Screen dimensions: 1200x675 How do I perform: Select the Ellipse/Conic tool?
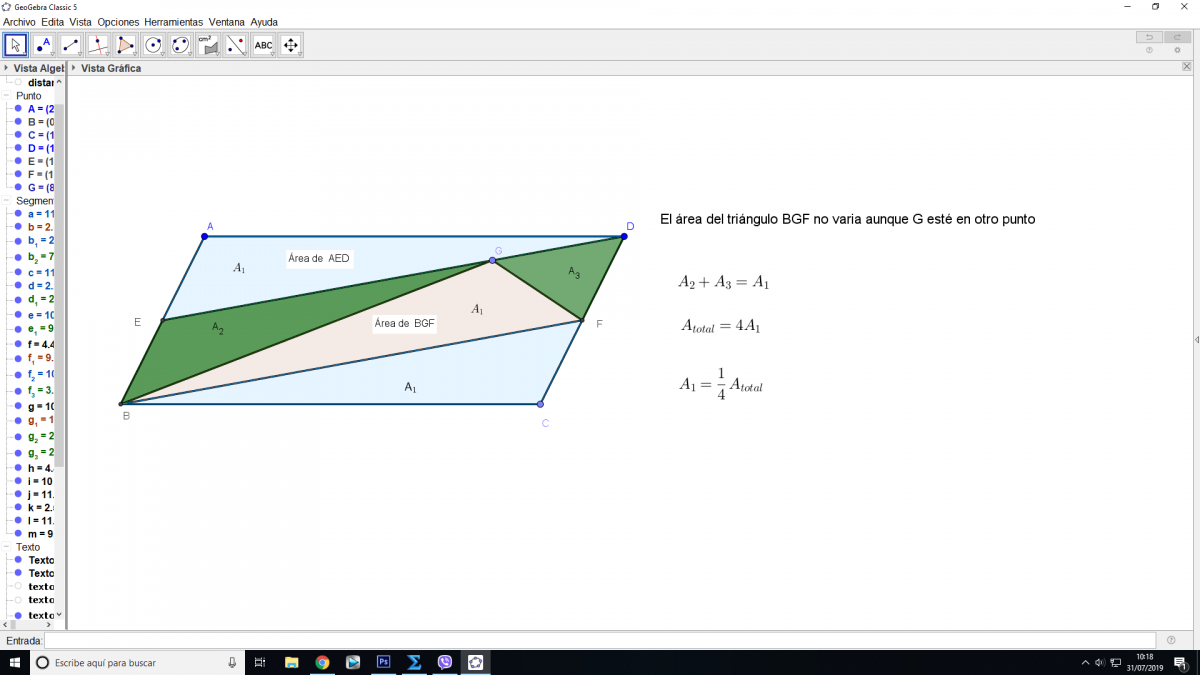click(180, 45)
